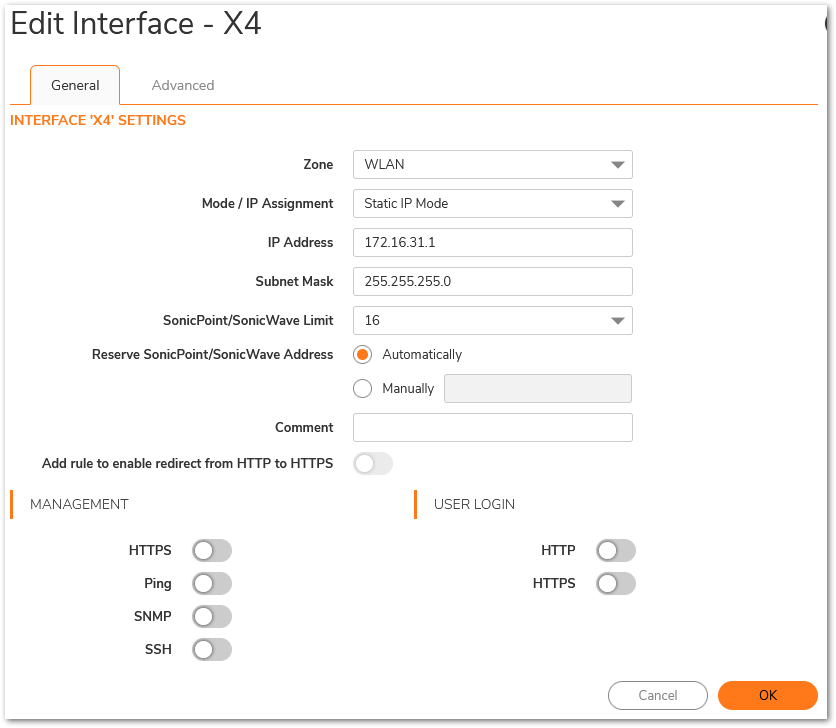Enable HTTP user login toggle
Image resolution: width=836 pixels, height=728 pixels.
pos(616,551)
